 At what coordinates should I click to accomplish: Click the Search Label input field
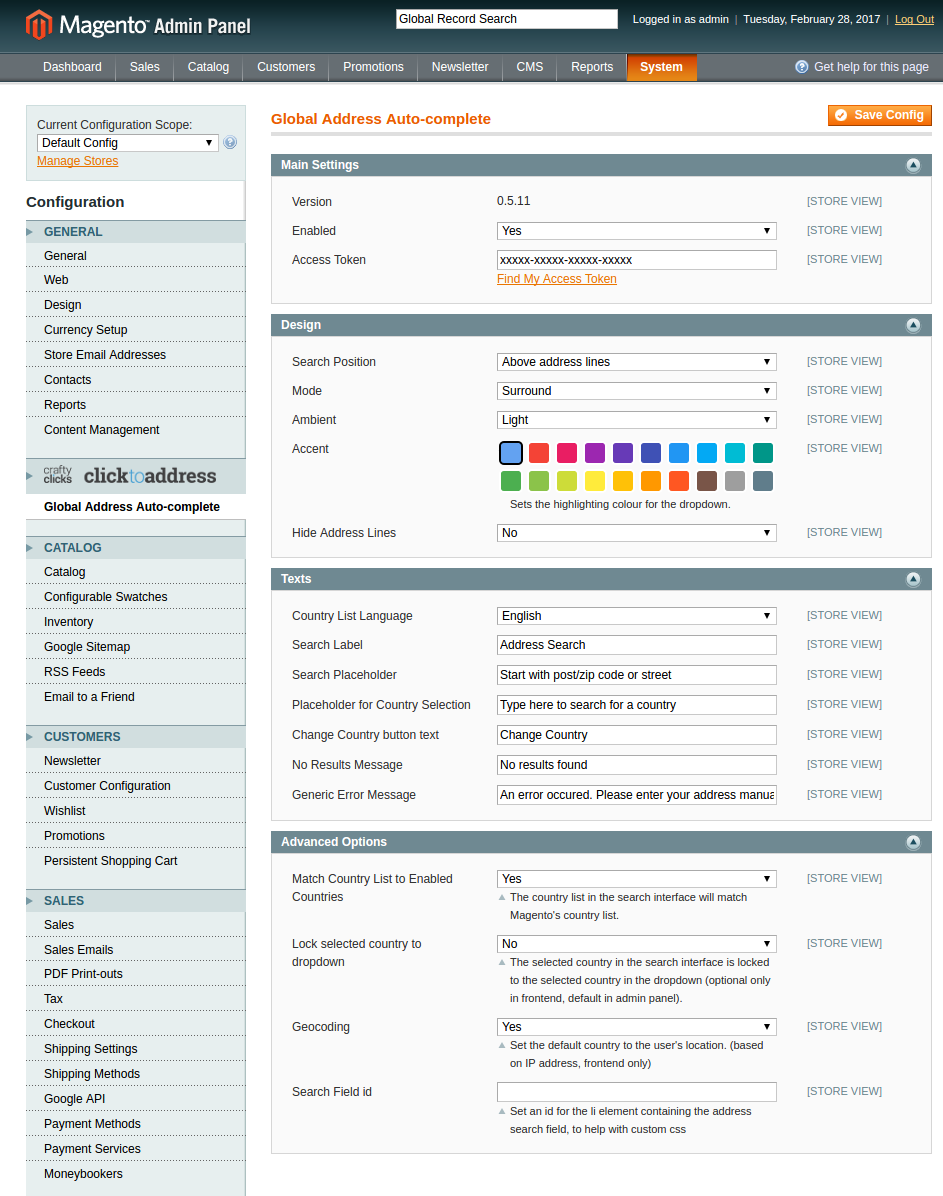coord(636,645)
